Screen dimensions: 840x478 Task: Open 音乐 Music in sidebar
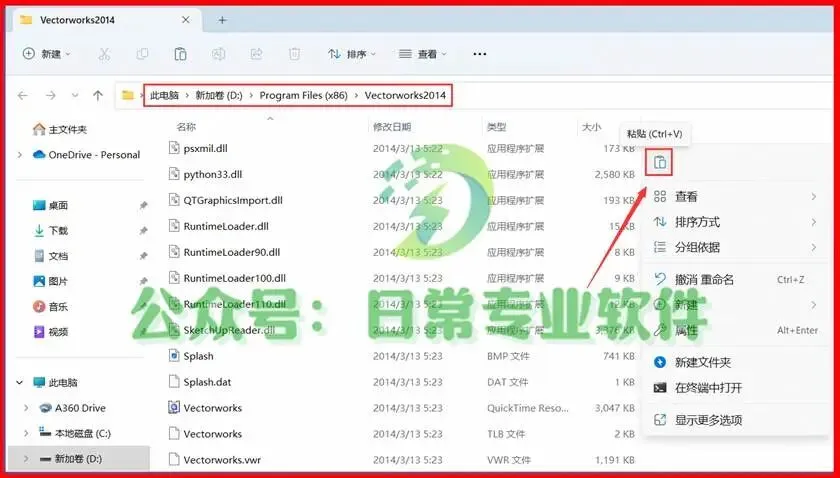pyautogui.click(x=50, y=307)
